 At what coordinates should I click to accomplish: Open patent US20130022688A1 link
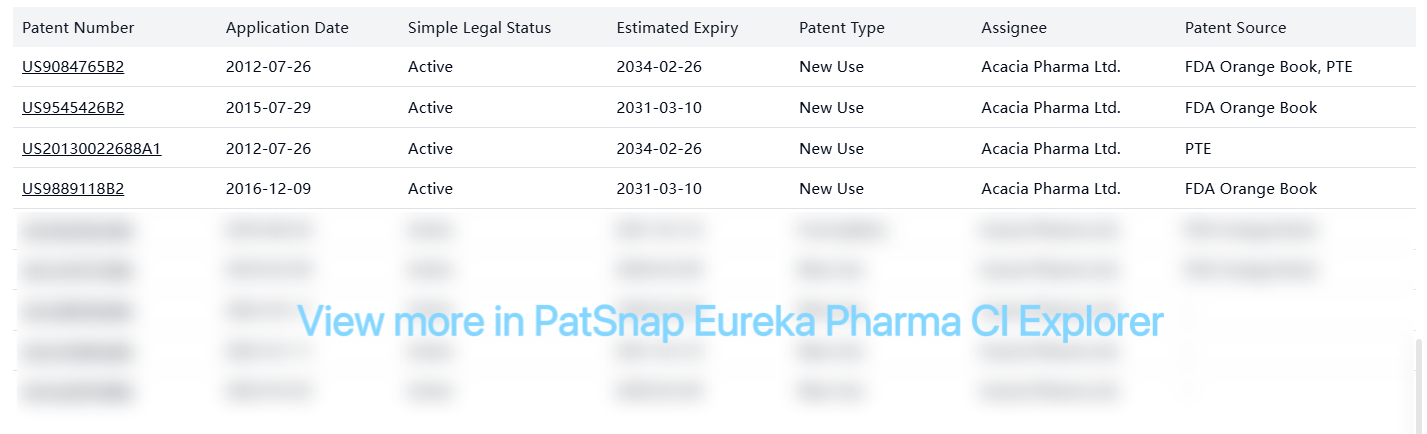tap(92, 149)
